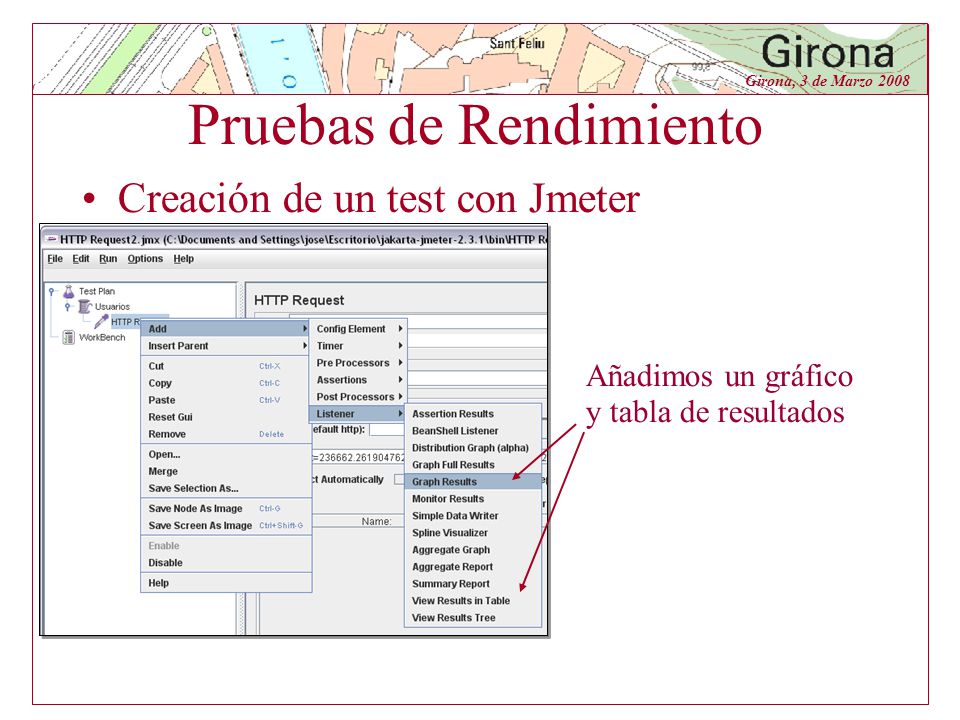Viewport: 960px width, 720px height.
Task: Collapse the Usuarios tree node handle
Action: [68, 306]
